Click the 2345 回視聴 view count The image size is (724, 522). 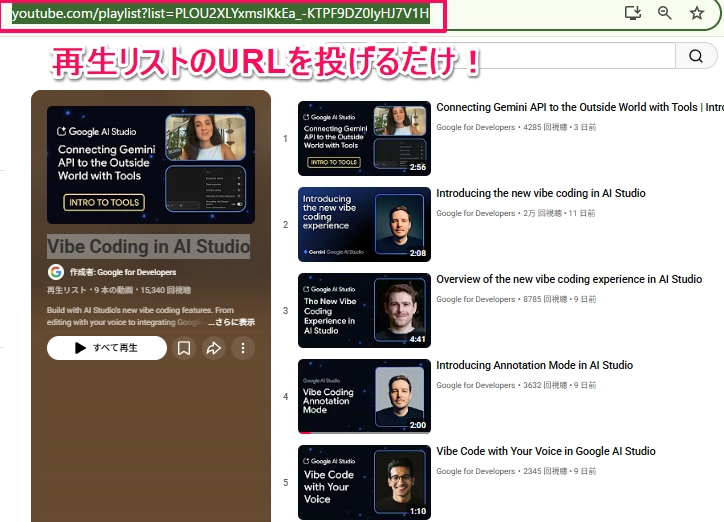(x=545, y=471)
